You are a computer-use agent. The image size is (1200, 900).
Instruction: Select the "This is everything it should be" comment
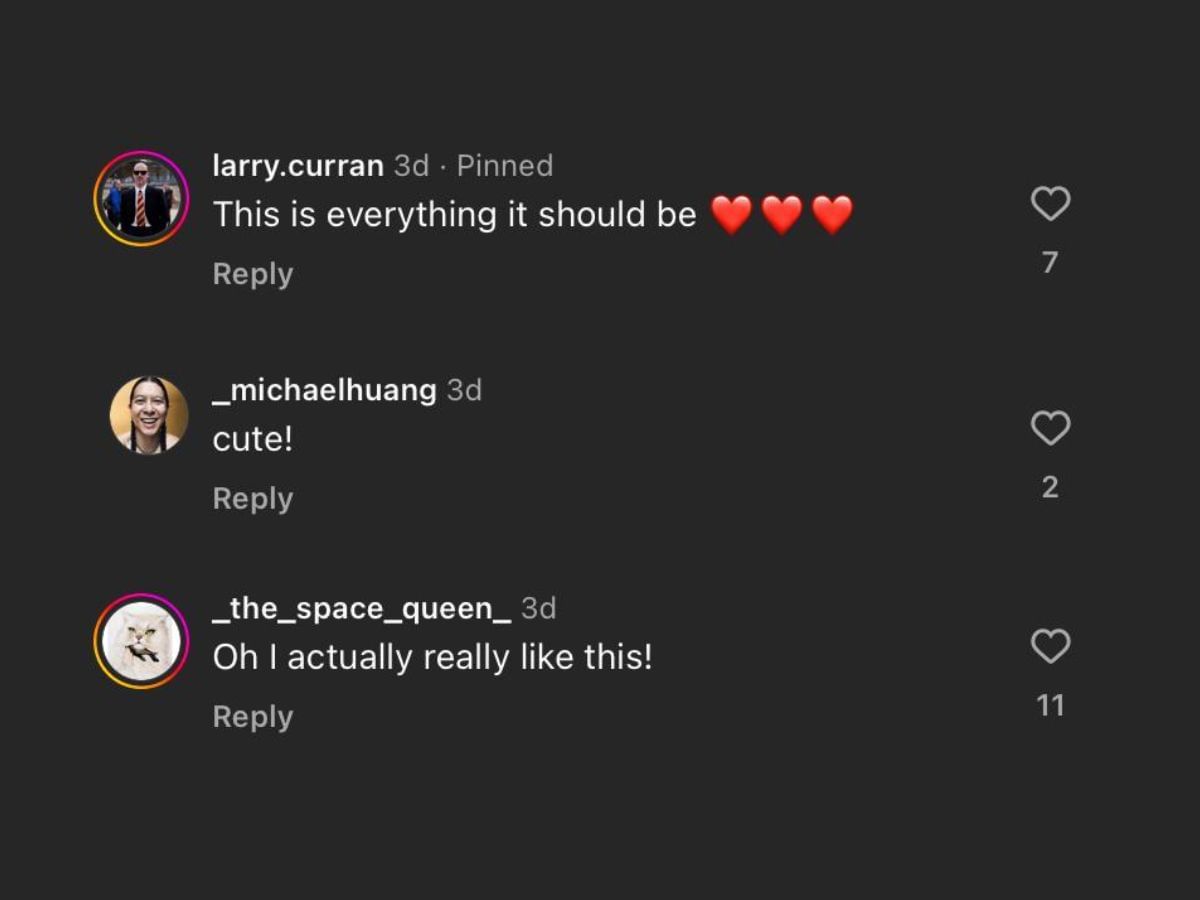(455, 215)
